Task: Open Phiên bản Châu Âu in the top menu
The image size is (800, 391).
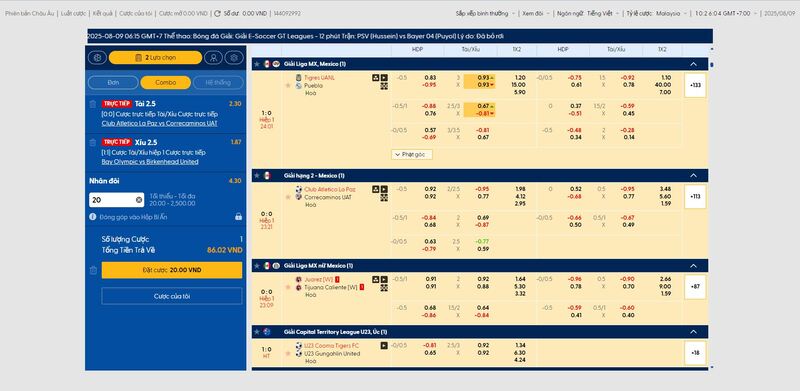Action: (x=29, y=14)
